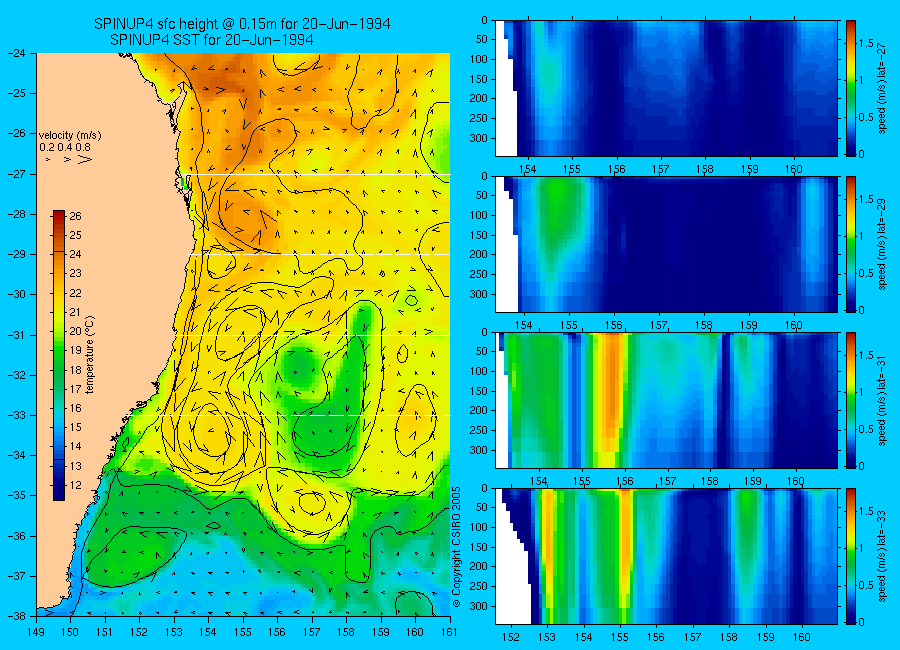Click the 152 longitude tick under the lat=-33 section
900x650 pixels.
510,637
